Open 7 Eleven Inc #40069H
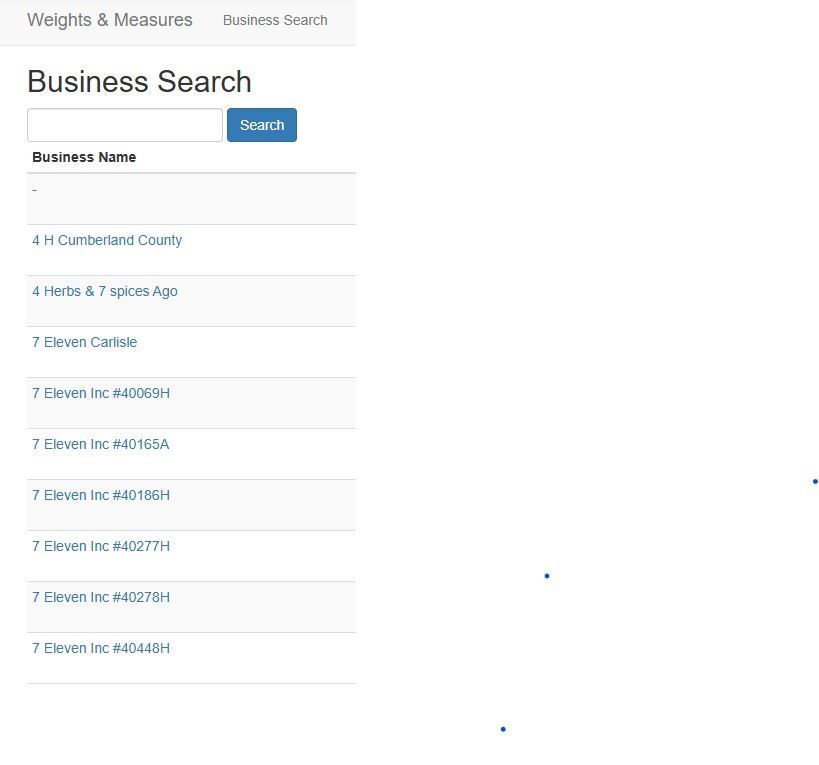 point(100,393)
